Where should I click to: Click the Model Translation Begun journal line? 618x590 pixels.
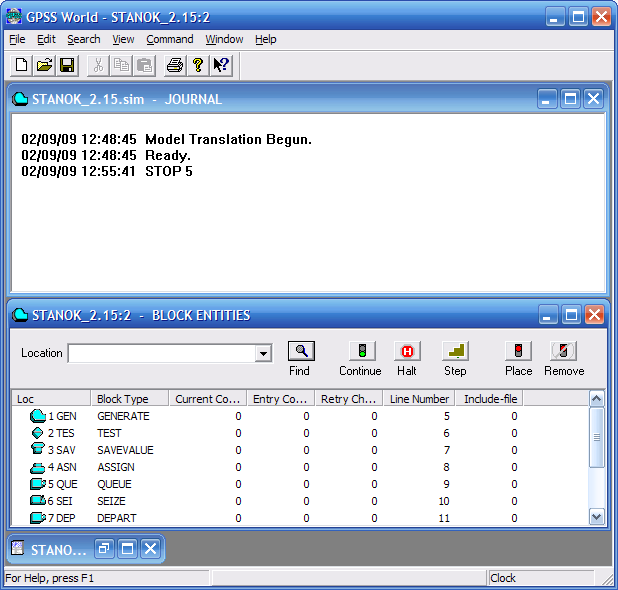(x=166, y=139)
